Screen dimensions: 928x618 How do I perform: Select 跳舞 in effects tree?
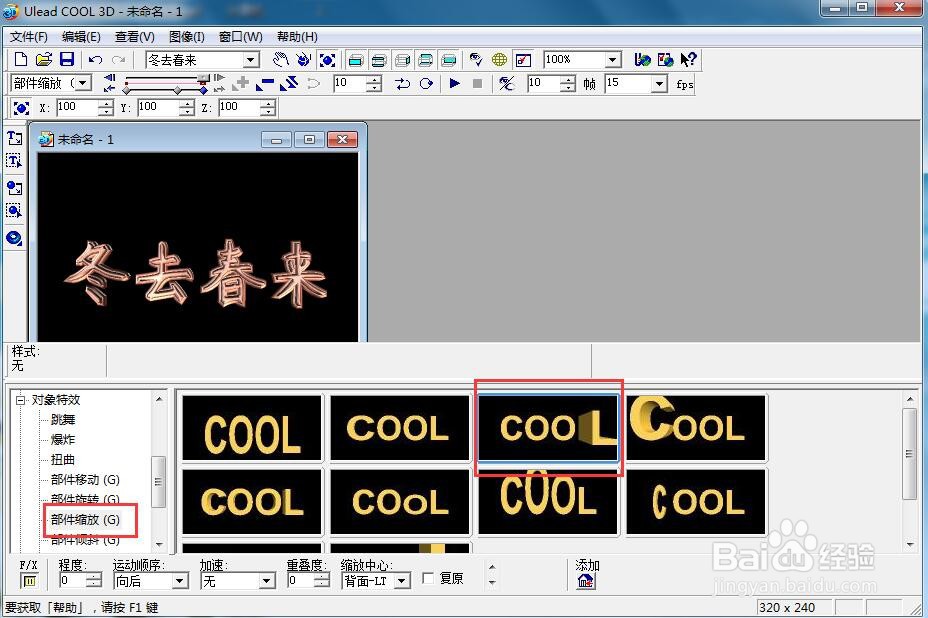coord(63,420)
